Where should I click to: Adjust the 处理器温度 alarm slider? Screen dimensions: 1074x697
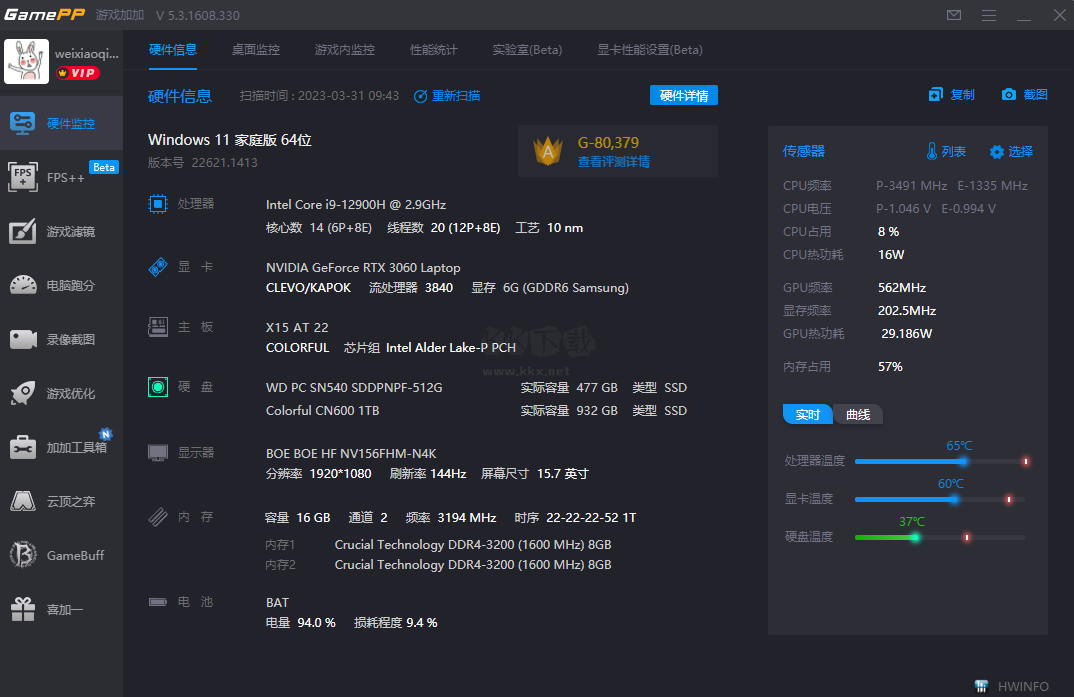click(x=963, y=462)
